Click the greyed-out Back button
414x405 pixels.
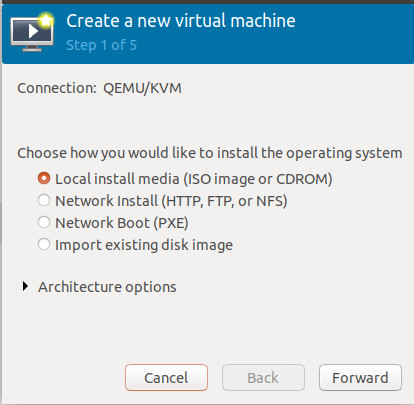coord(263,377)
